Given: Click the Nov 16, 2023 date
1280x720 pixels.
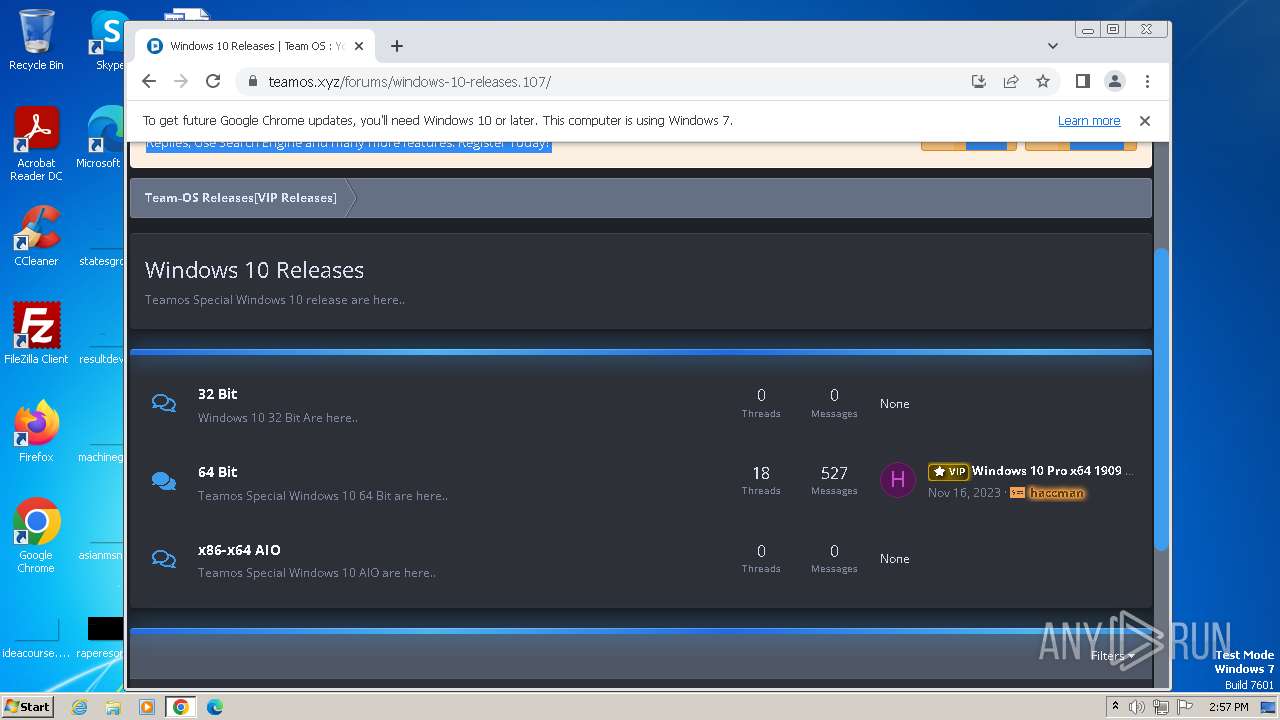Looking at the screenshot, I should (964, 493).
